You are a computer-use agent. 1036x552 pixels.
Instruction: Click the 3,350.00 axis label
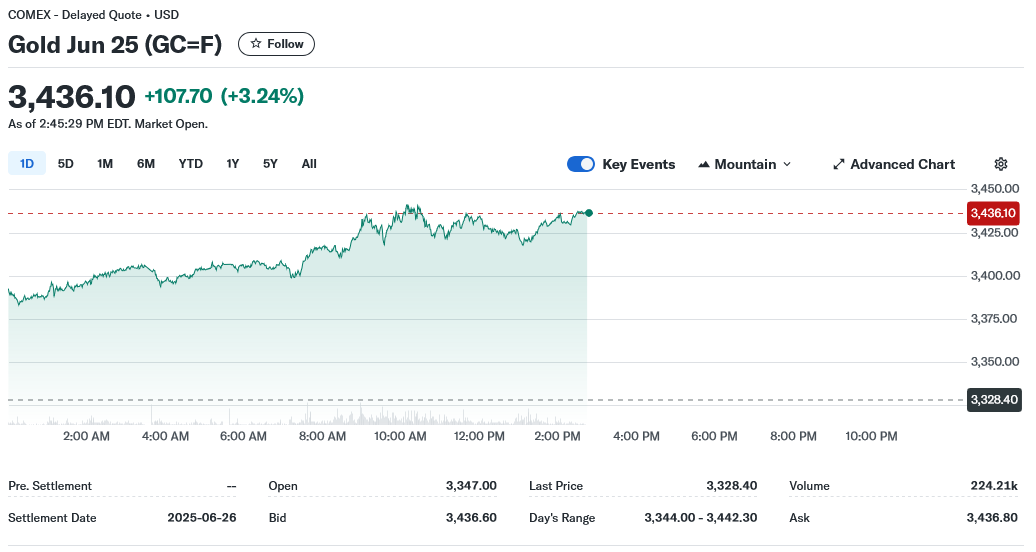pyautogui.click(x=994, y=362)
